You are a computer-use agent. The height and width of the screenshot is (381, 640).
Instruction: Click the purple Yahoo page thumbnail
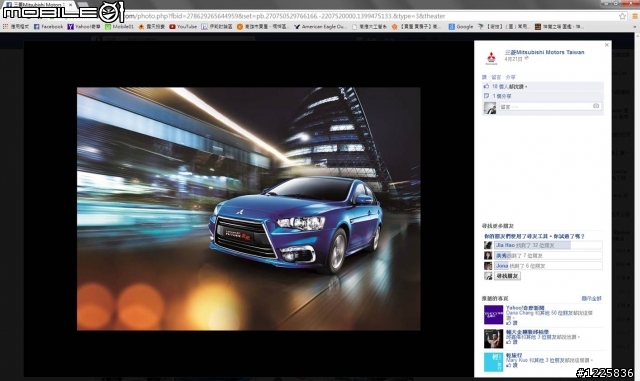pos(493,315)
